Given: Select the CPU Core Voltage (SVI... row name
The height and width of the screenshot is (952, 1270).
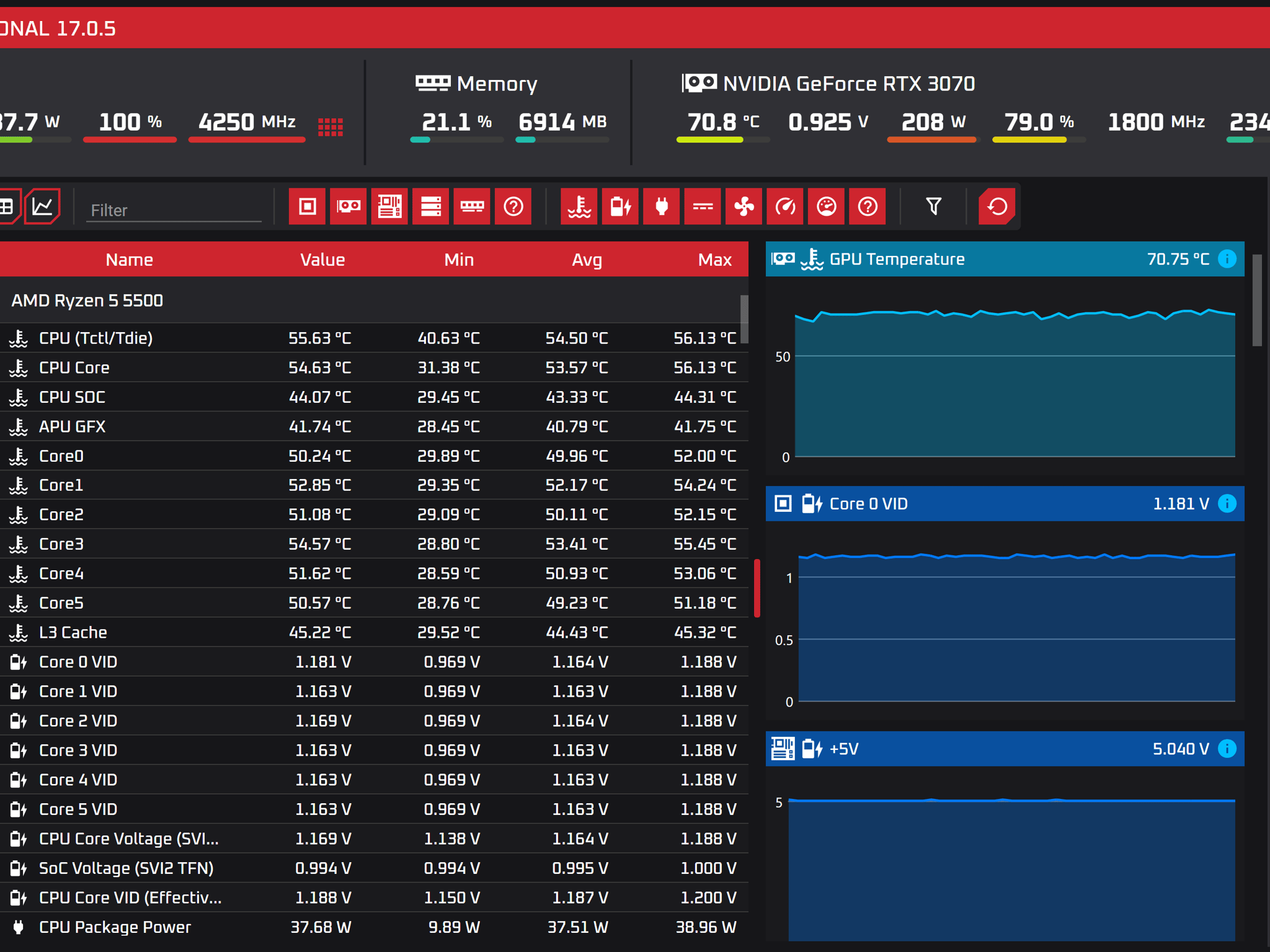Looking at the screenshot, I should pos(129,839).
